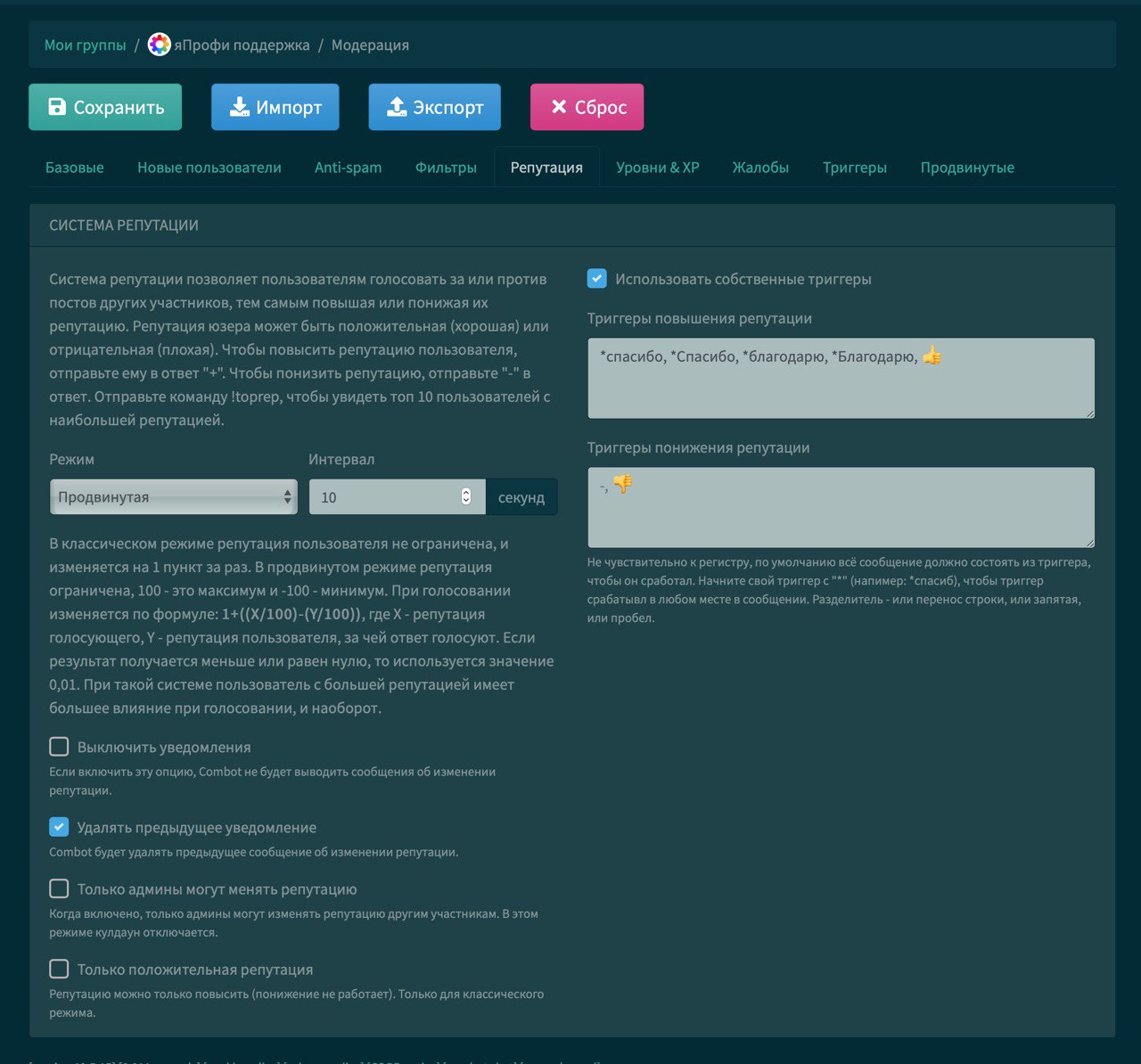Click the яПрофи поддержка group avatar icon
This screenshot has width=1141, height=1064.
point(159,45)
